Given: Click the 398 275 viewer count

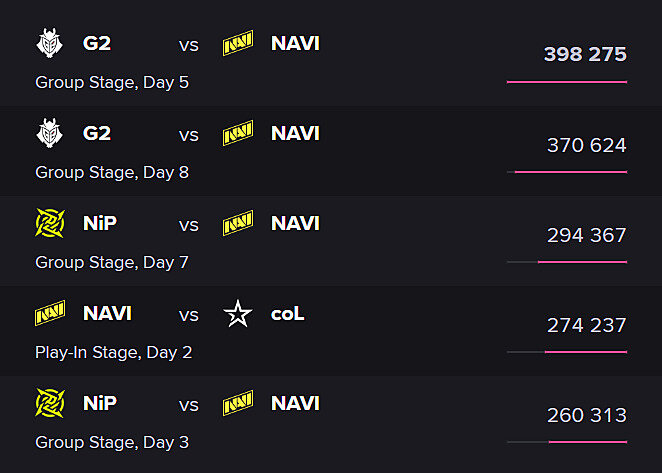Looking at the screenshot, I should (x=585, y=54).
